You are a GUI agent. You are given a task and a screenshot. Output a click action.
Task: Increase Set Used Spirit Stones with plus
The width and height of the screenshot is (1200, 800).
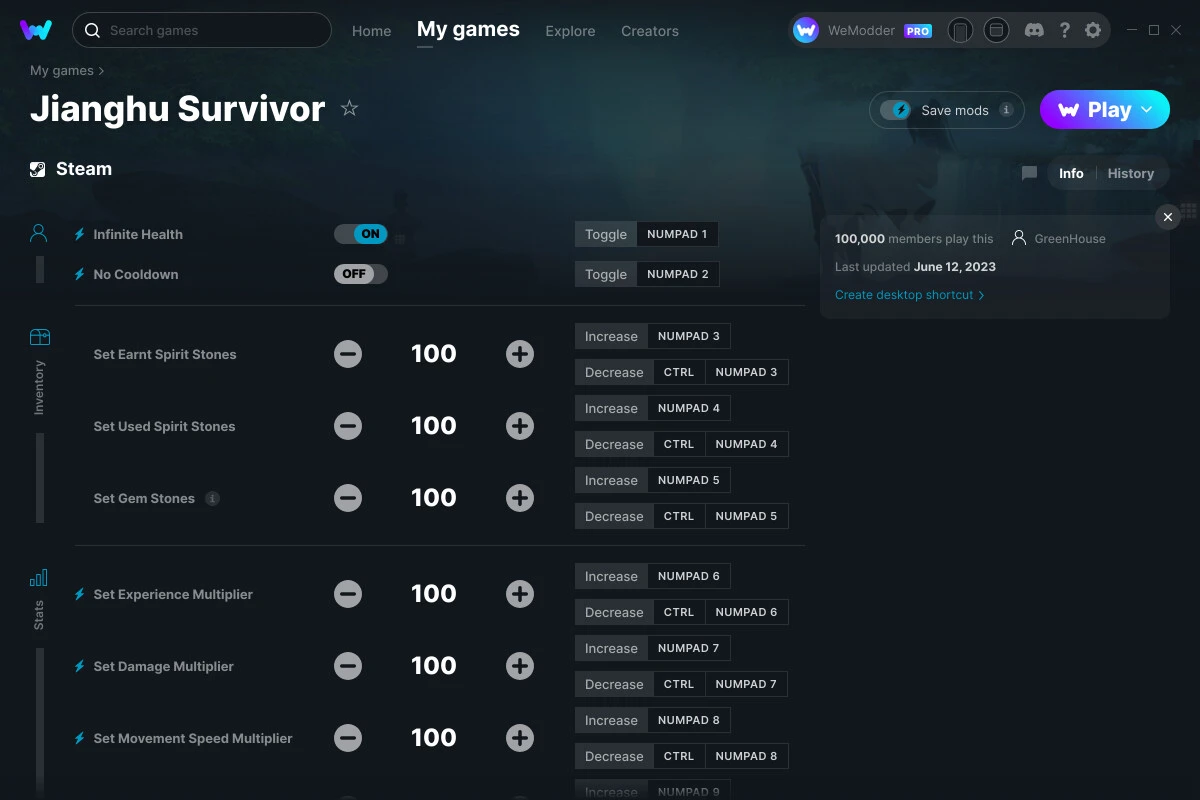tap(520, 426)
